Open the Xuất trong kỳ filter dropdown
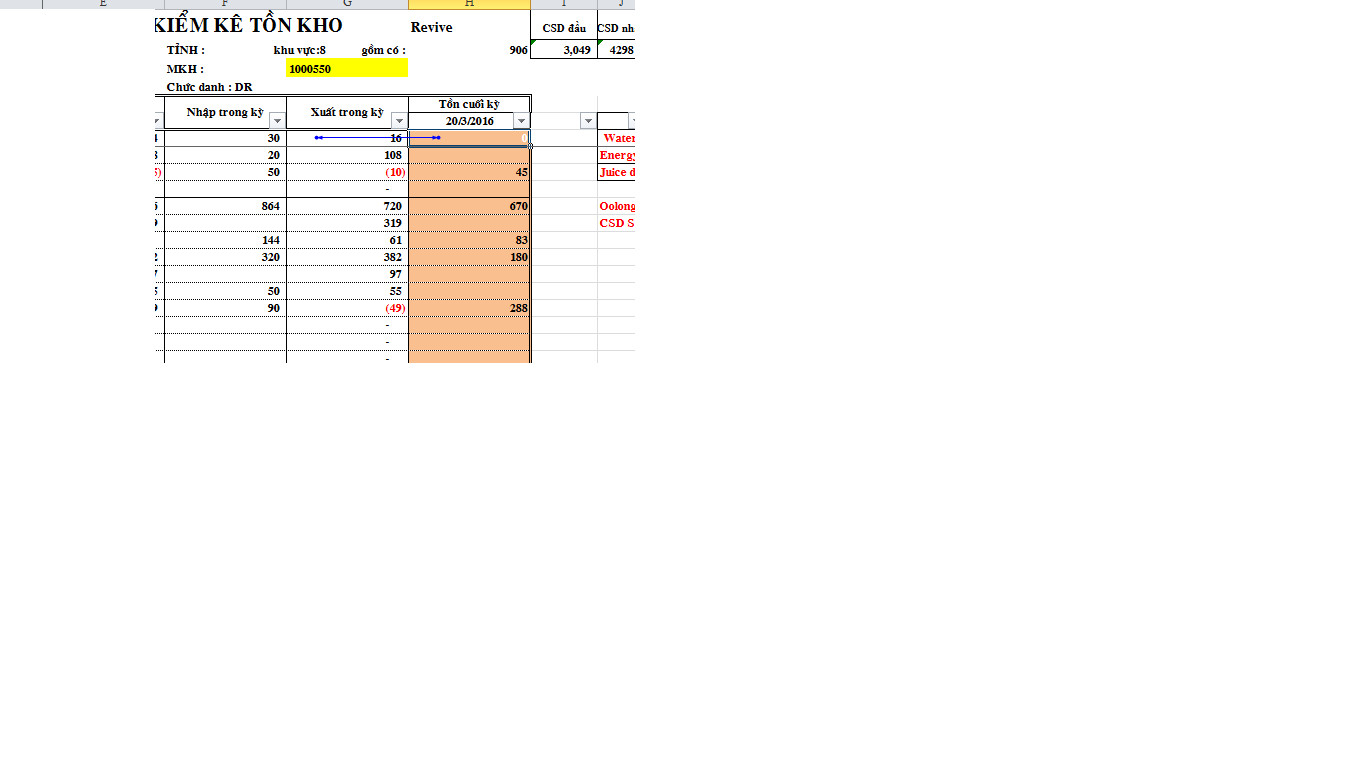This screenshot has height=768, width=1366. [x=399, y=121]
